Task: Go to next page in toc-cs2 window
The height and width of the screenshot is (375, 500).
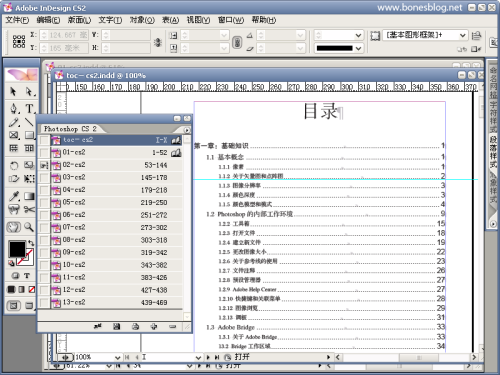Action: (x=208, y=357)
